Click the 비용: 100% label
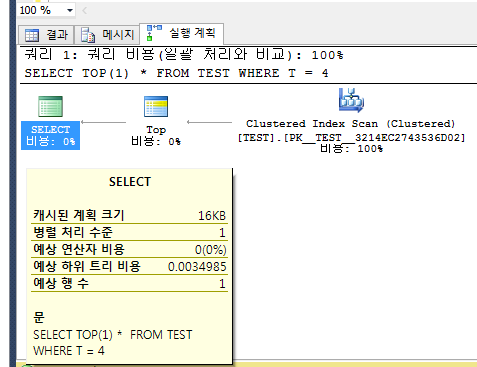This screenshot has height=367, width=477. (x=351, y=148)
